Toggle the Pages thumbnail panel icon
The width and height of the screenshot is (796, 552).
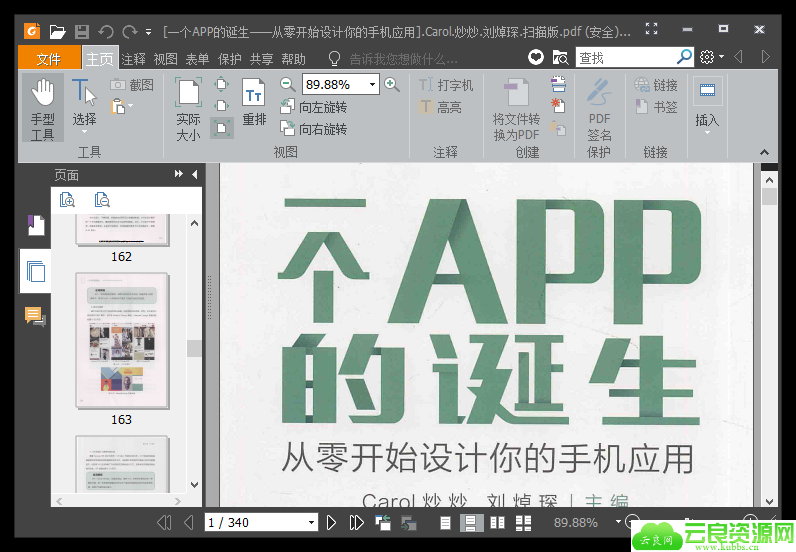pos(36,271)
